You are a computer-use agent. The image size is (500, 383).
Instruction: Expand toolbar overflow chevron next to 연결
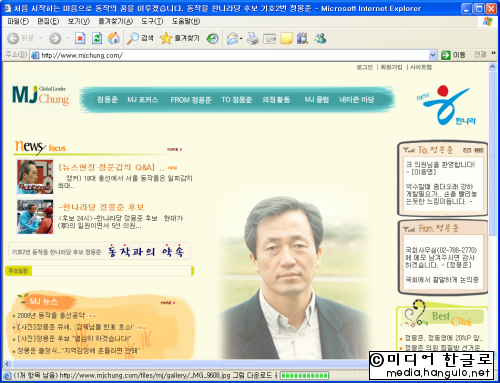(493, 53)
